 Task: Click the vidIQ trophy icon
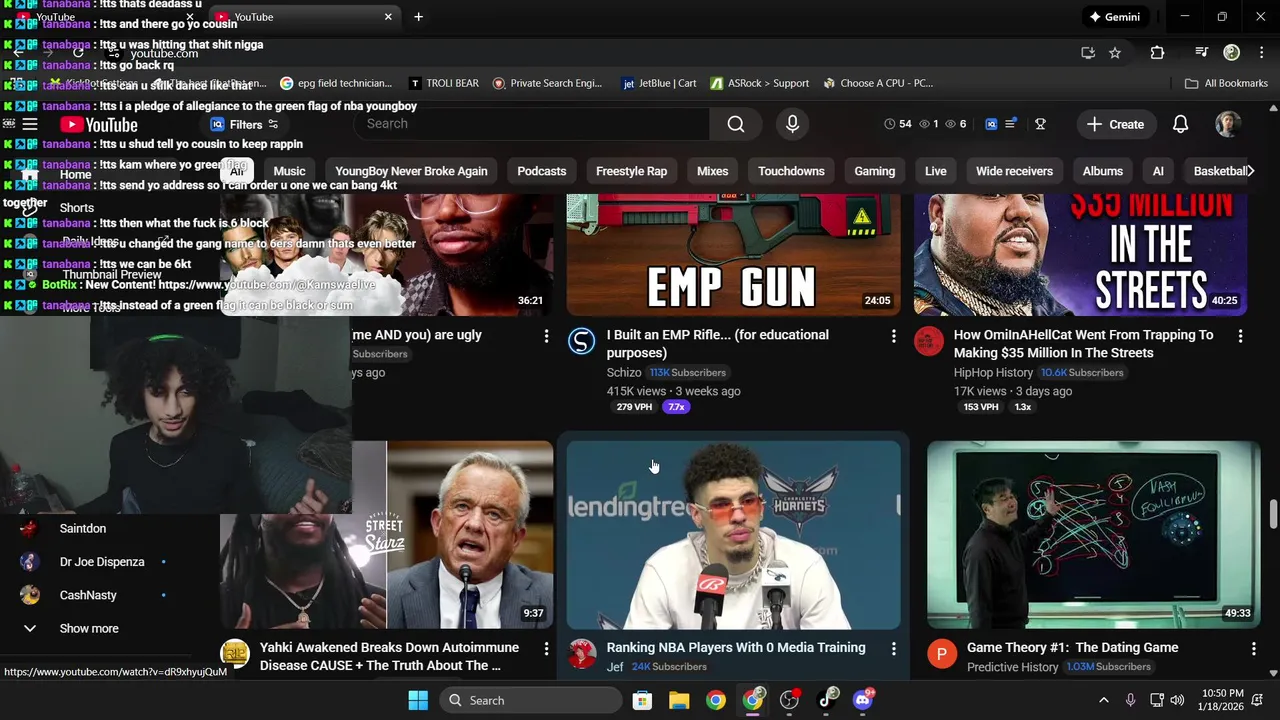click(1040, 124)
